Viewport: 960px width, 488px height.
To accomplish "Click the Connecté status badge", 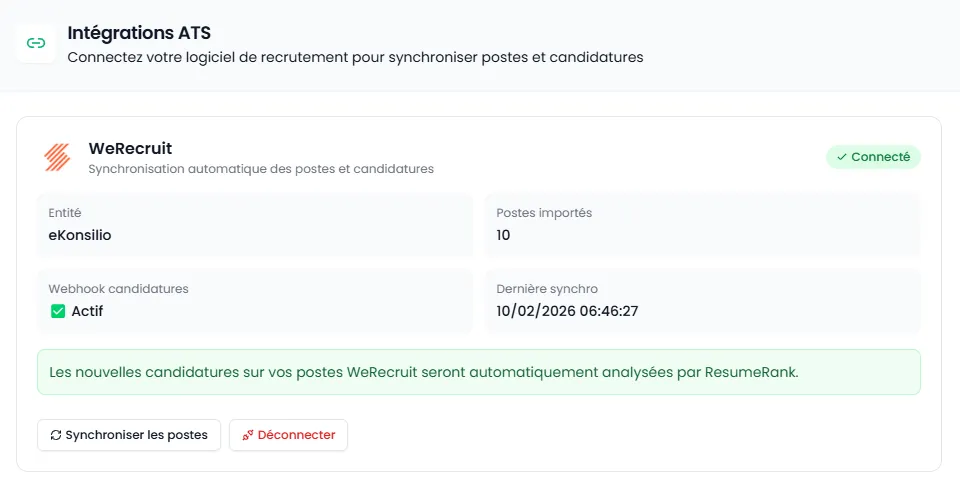I will tap(873, 157).
